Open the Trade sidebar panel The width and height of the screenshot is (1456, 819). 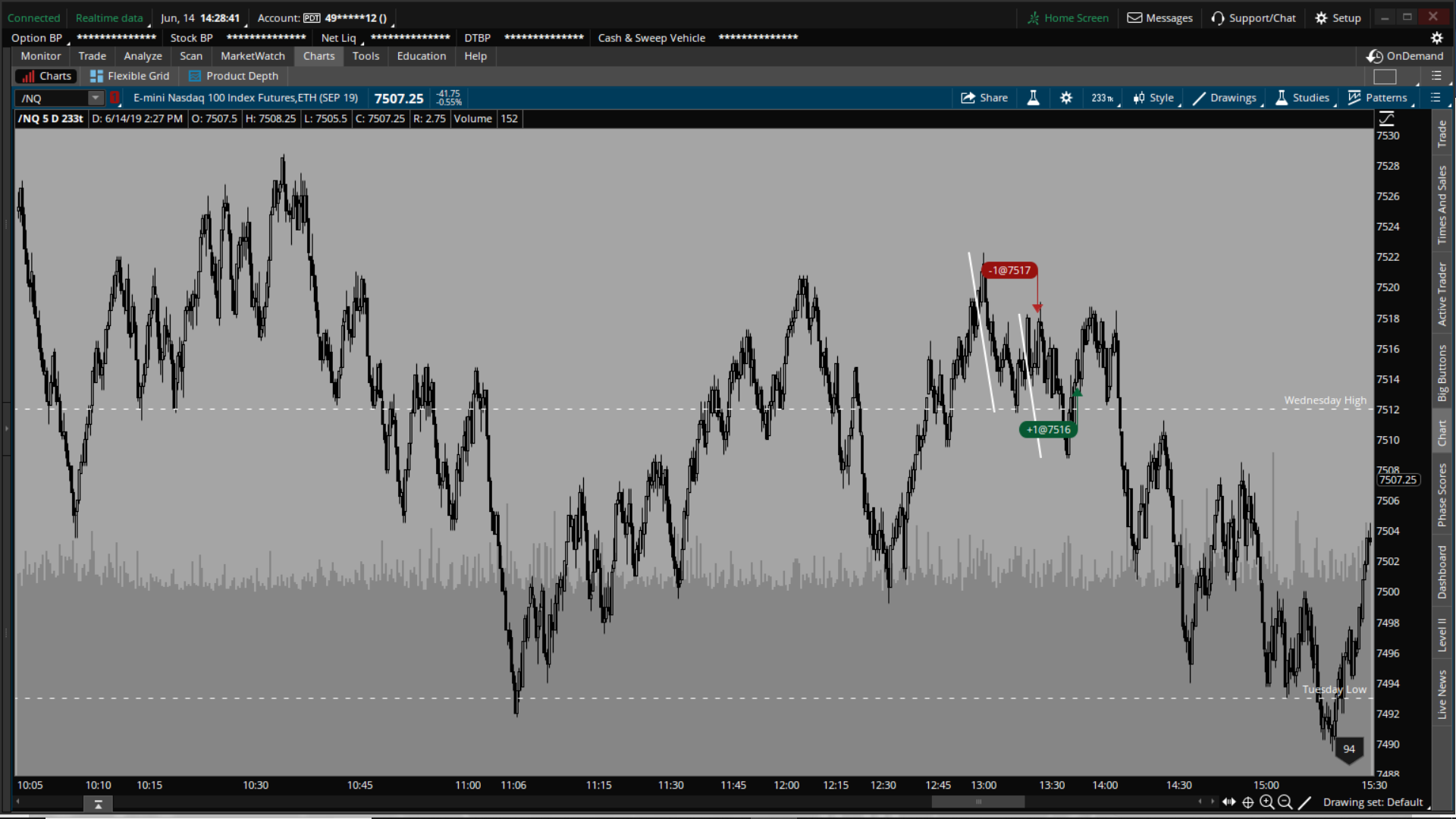[x=1442, y=134]
